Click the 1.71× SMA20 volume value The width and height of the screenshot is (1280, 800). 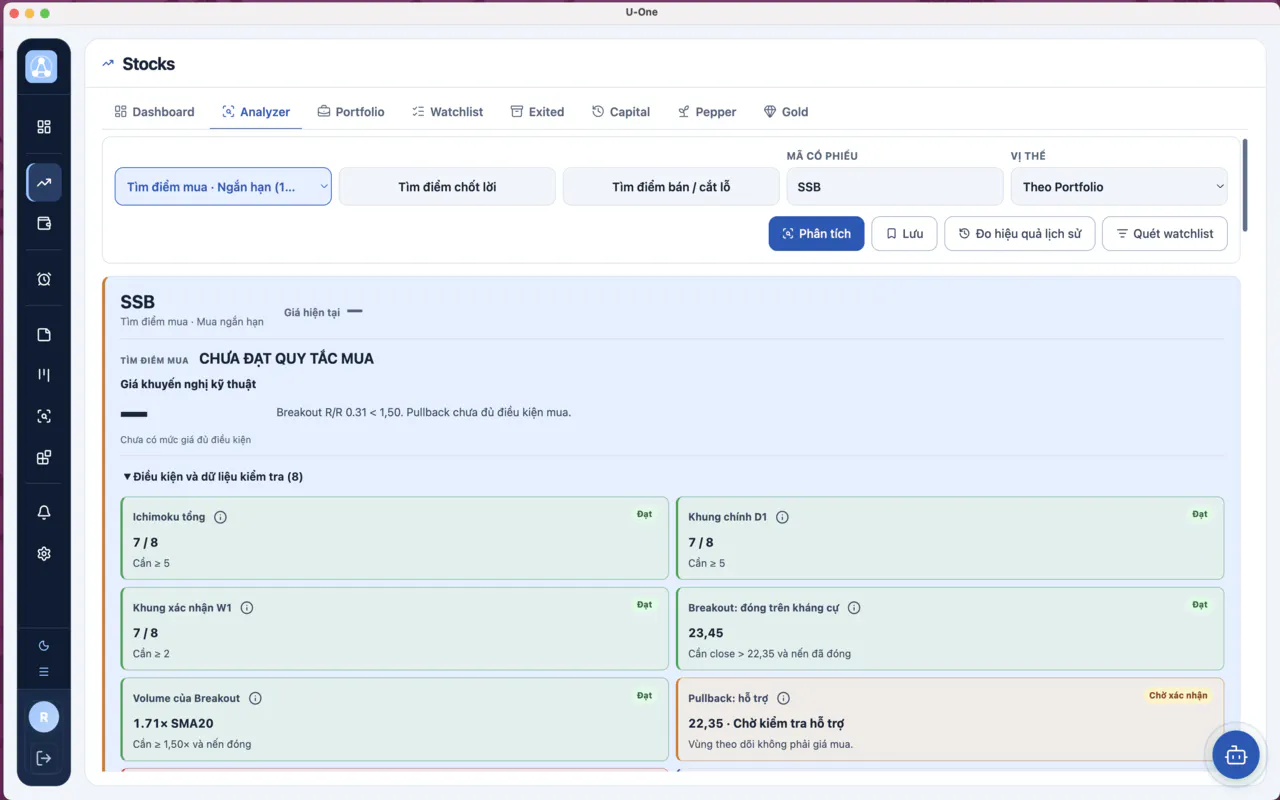173,723
